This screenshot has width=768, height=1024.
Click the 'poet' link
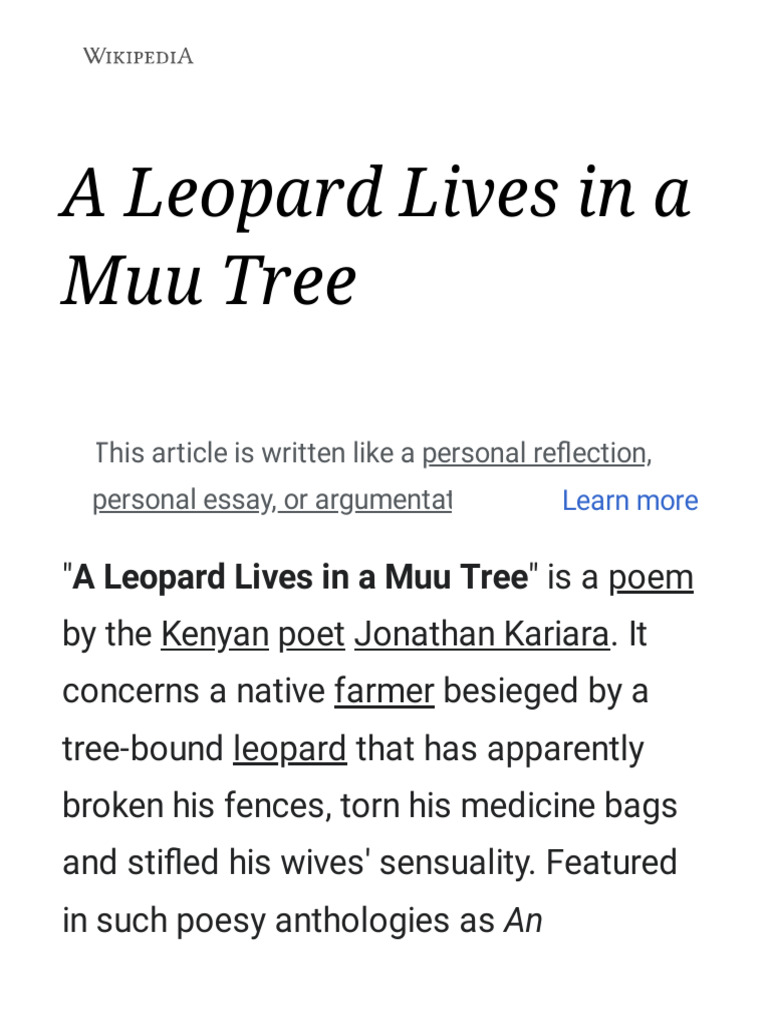pyautogui.click(x=312, y=634)
